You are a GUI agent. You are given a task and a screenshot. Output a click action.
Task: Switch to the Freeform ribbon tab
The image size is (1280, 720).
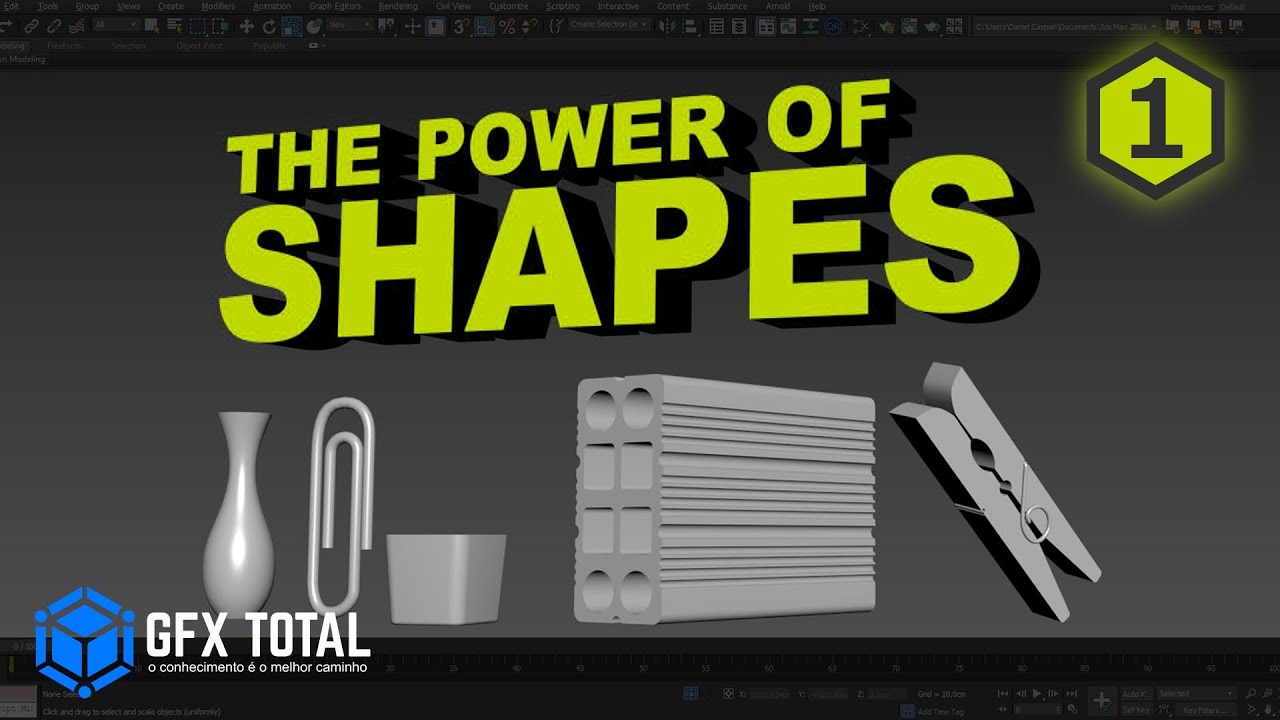click(63, 45)
